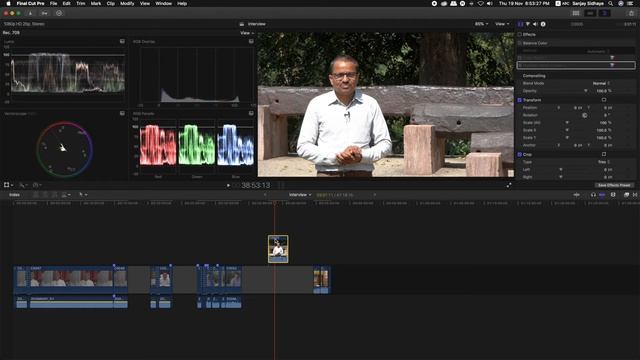Open the Interview project name dropdown
The image size is (640, 360).
click(300, 195)
